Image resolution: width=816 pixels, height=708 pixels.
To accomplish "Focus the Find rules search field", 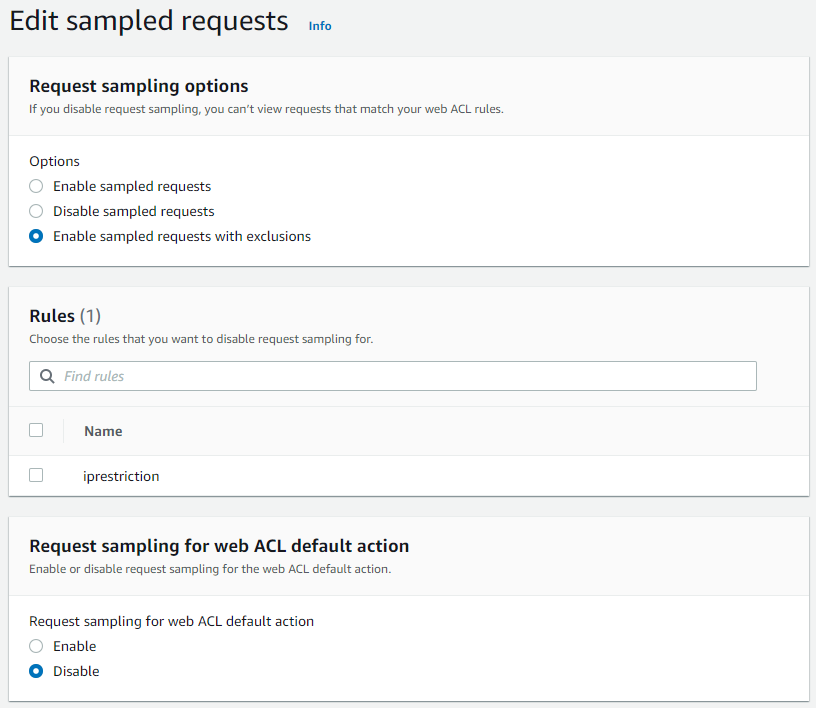I will click(400, 376).
